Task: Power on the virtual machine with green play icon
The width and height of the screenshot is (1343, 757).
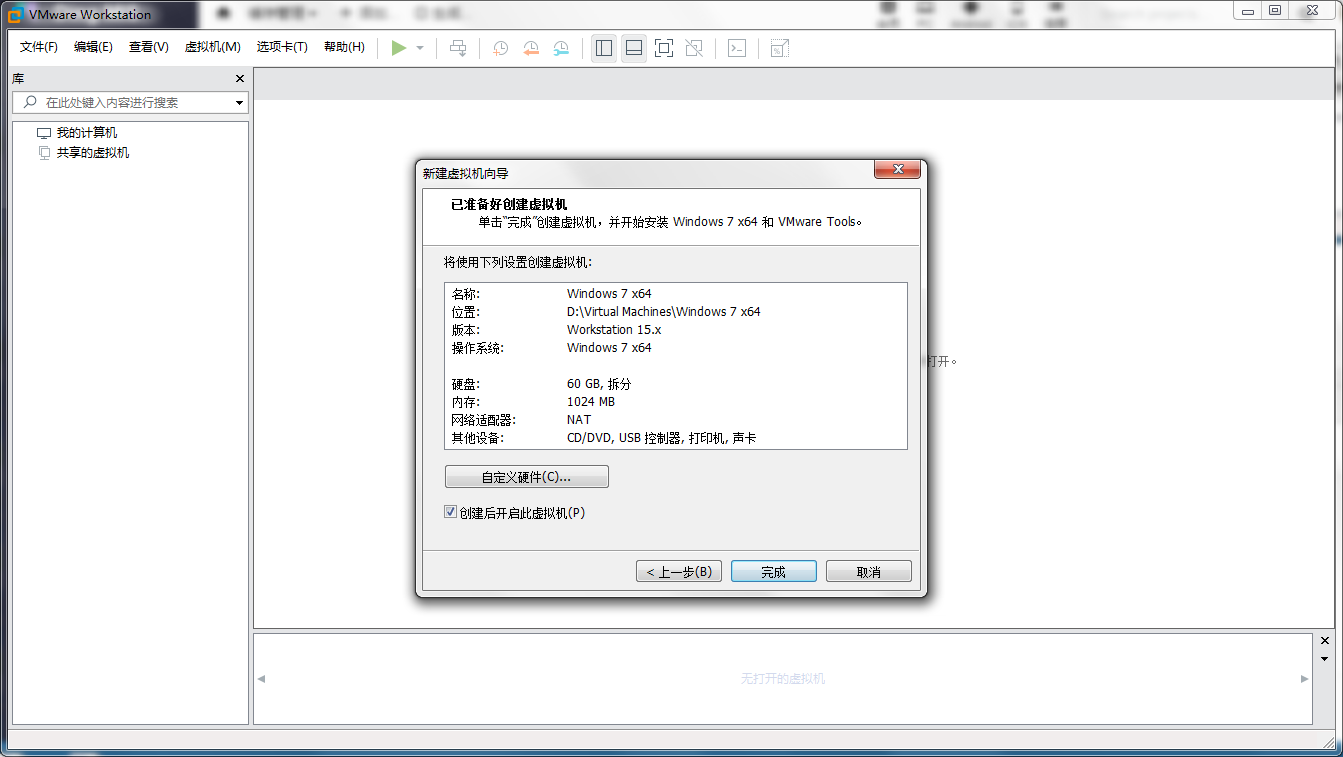Action: [x=399, y=48]
